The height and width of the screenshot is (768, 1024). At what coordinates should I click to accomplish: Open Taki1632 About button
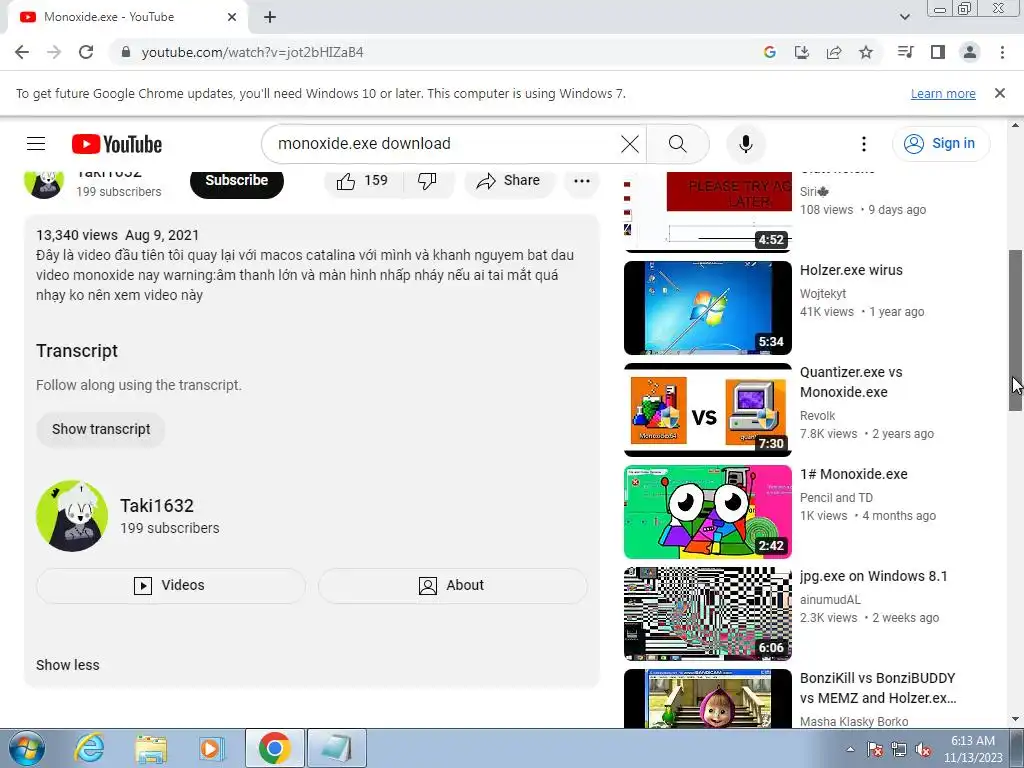pos(453,585)
